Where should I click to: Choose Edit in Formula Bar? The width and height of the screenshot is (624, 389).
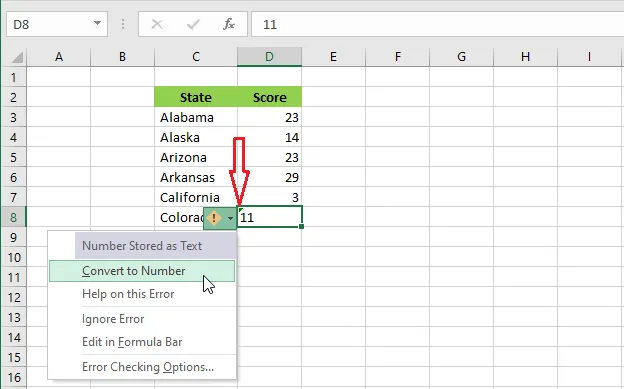click(x=142, y=342)
